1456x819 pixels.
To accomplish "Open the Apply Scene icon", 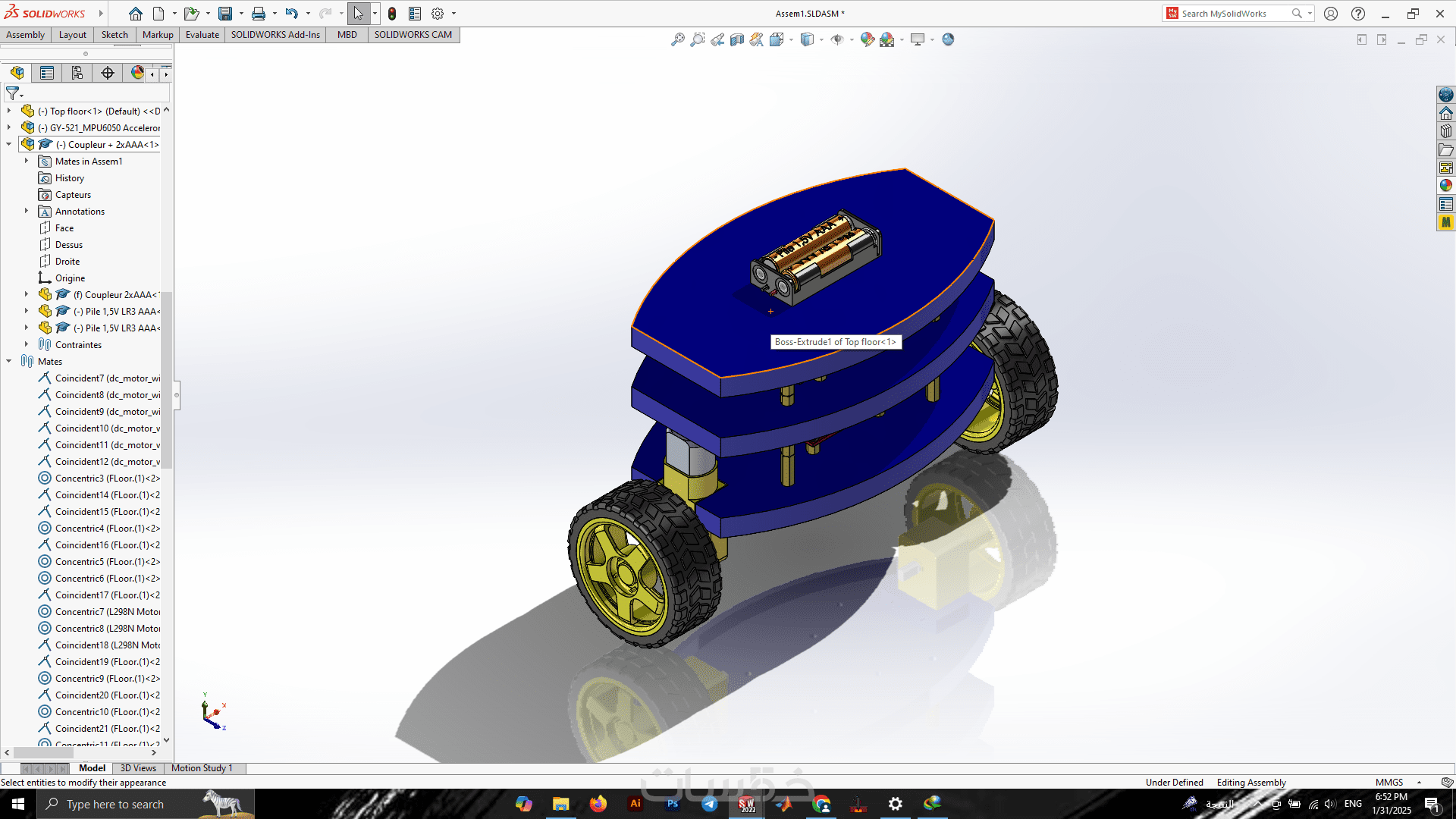I will click(x=887, y=39).
